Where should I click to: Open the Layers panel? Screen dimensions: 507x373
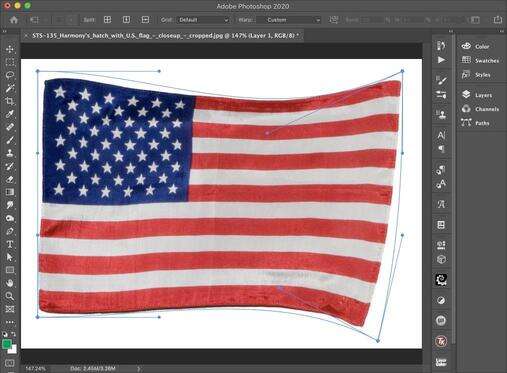(480, 95)
